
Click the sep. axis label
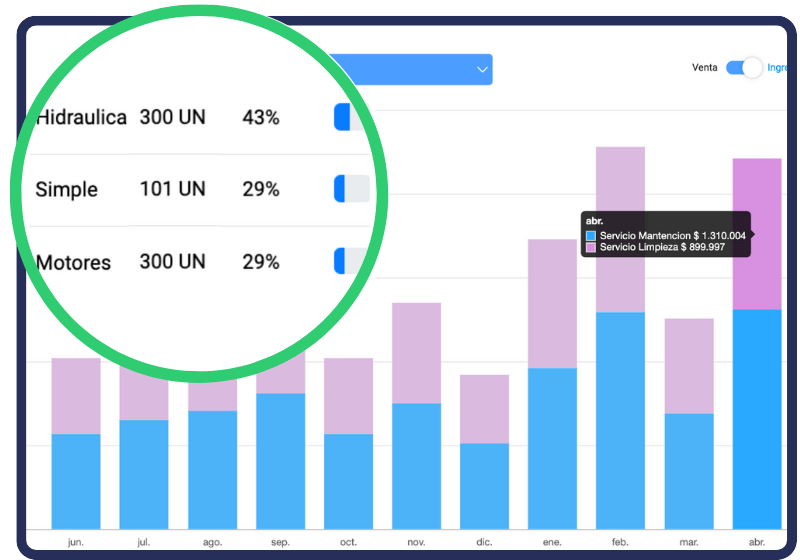281,542
